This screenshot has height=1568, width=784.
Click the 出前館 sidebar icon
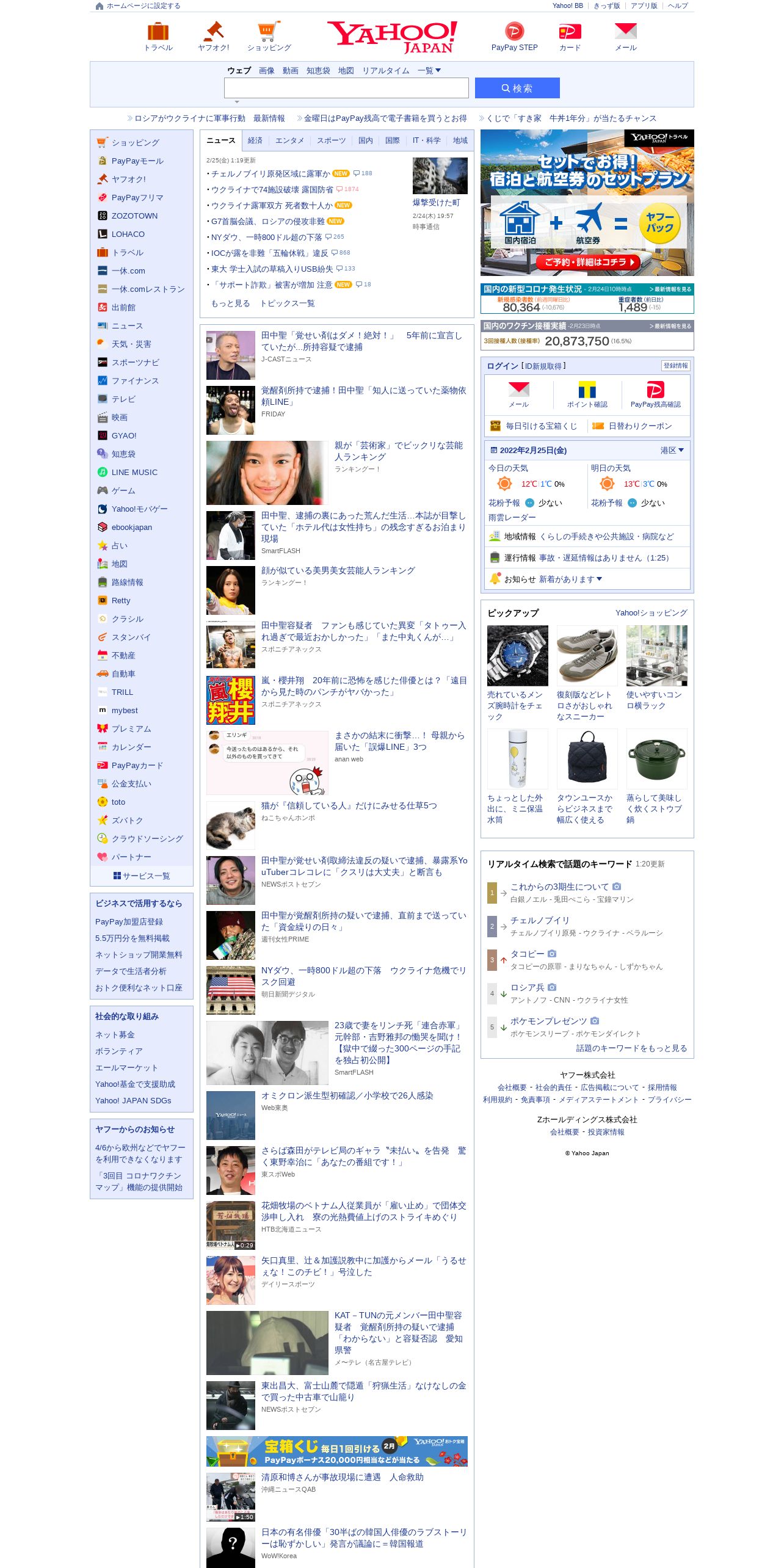[103, 307]
